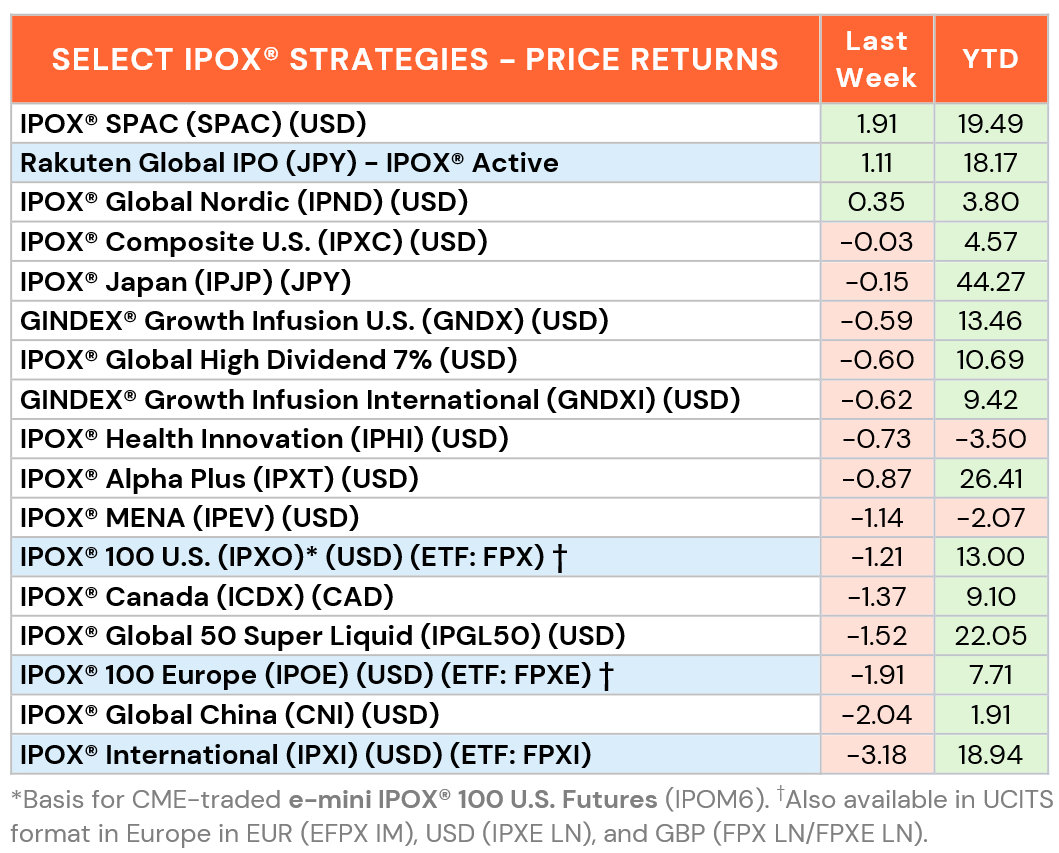Click IPOX MENA last week value -1.14
The image size is (1059, 853).
[877, 518]
